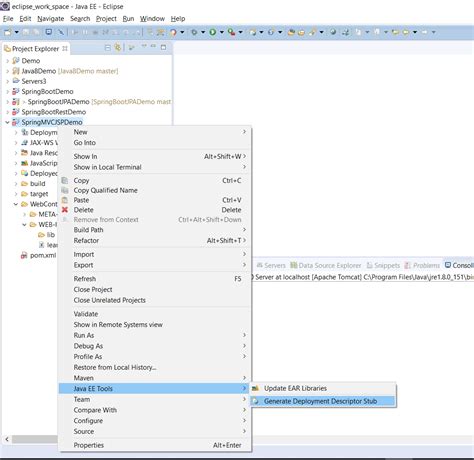Choose New from the context menu
This screenshot has width=474, height=460.
pyautogui.click(x=155, y=132)
